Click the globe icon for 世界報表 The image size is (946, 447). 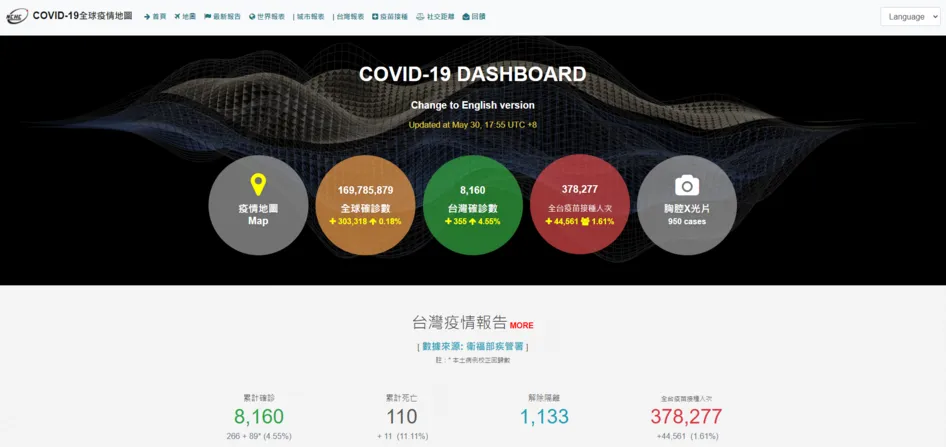tap(251, 17)
